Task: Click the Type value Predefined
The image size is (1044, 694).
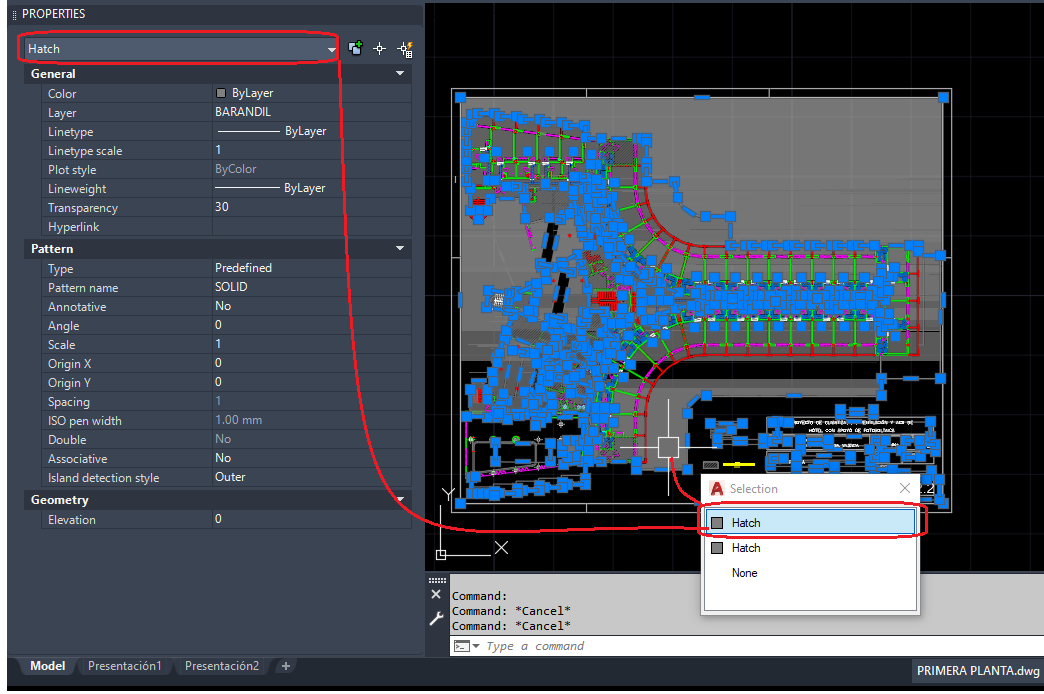Action: (312, 268)
